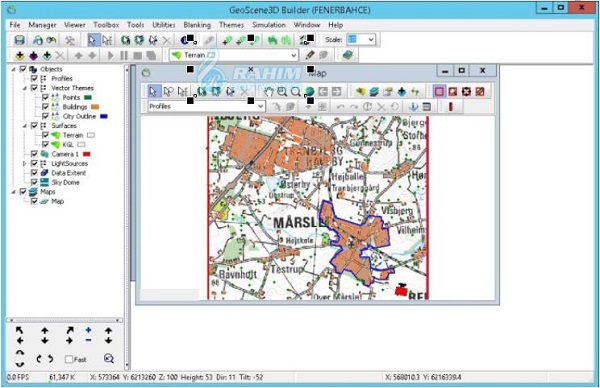The image size is (600, 388).
Task: Click the plain magnifier icon in Map window toolbar
Action: coord(295,92)
